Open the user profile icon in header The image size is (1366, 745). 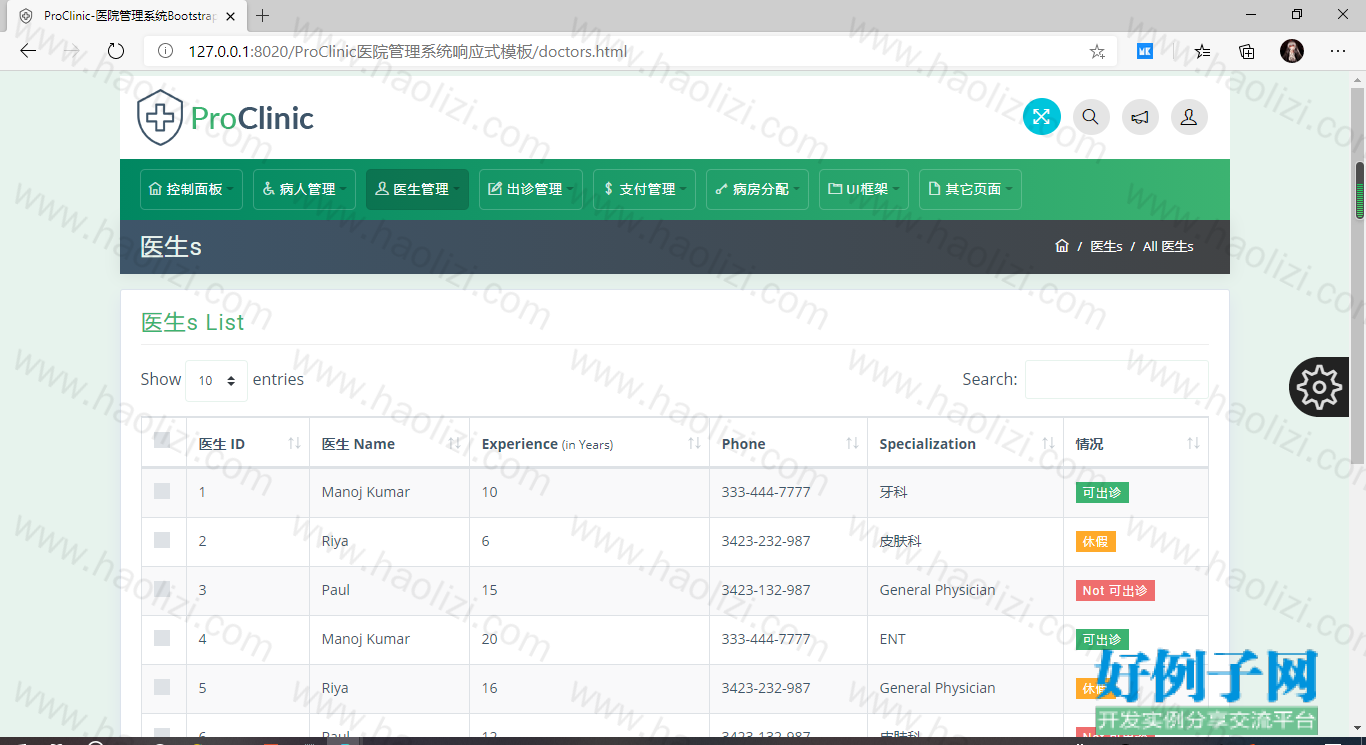click(1189, 117)
